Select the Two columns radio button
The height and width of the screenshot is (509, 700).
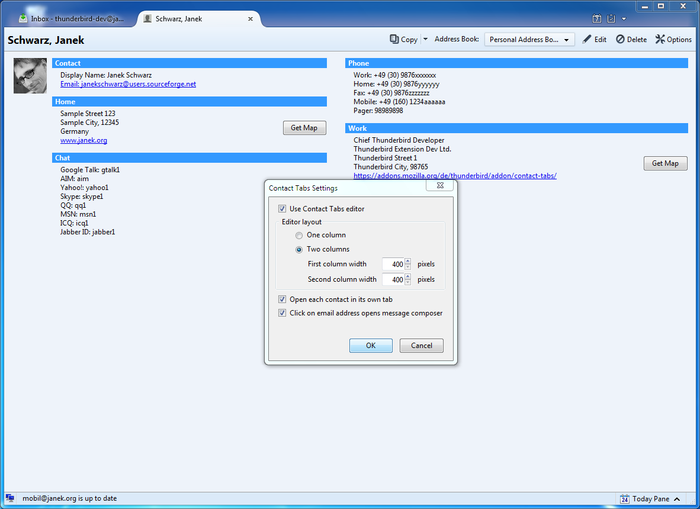(299, 250)
